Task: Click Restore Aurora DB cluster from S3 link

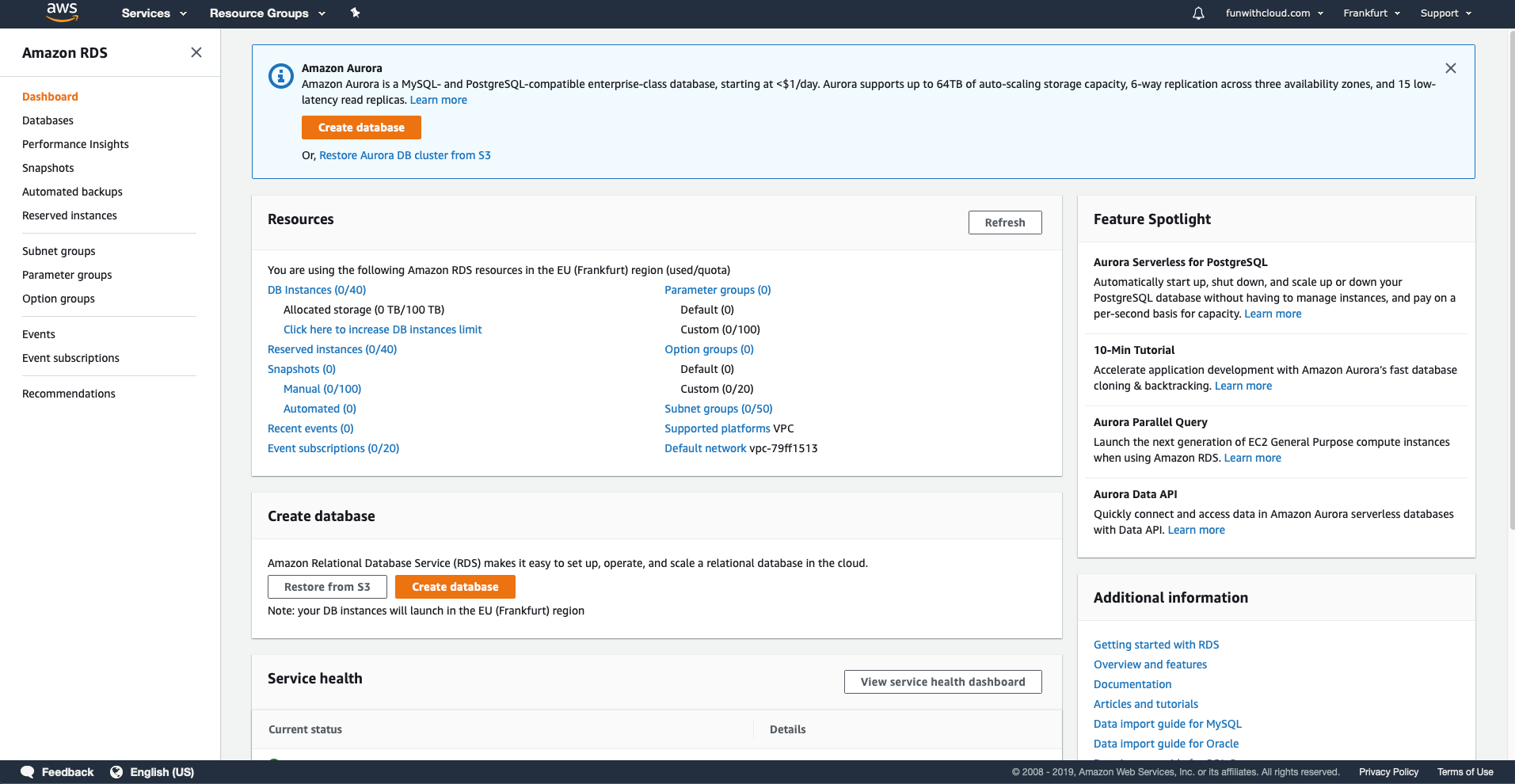Action: point(405,155)
